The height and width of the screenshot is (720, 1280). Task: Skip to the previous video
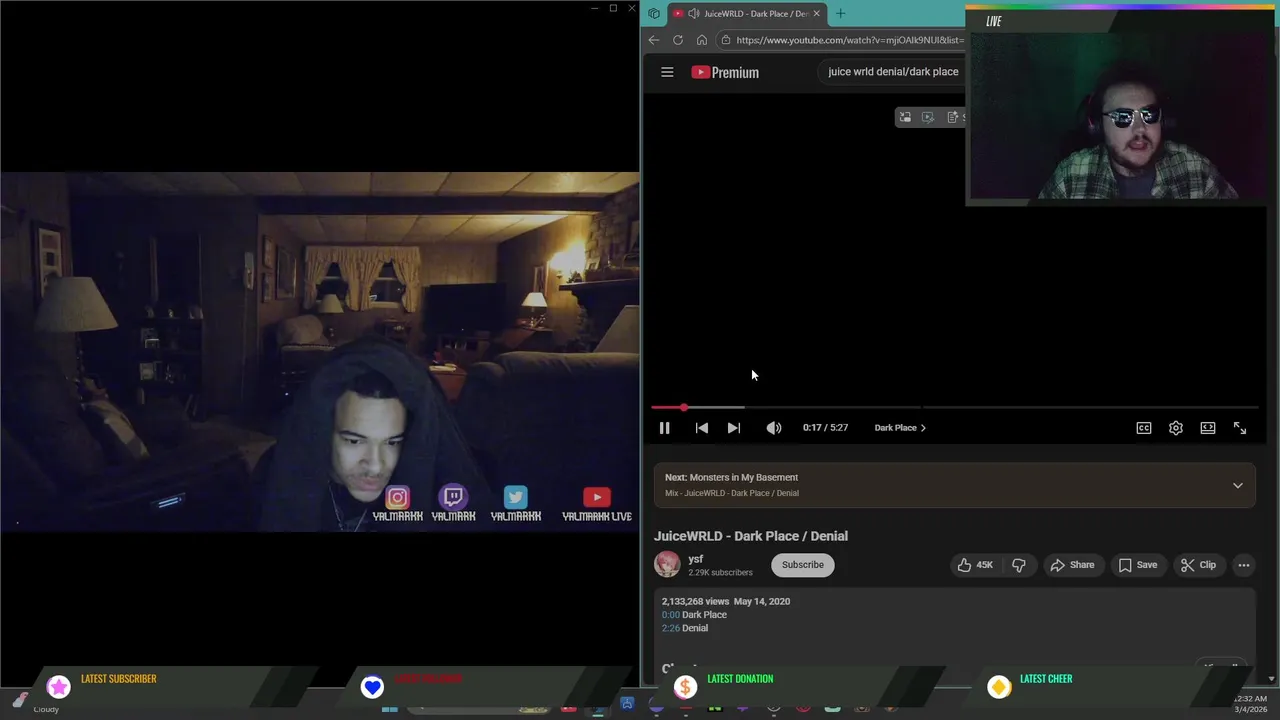(702, 428)
